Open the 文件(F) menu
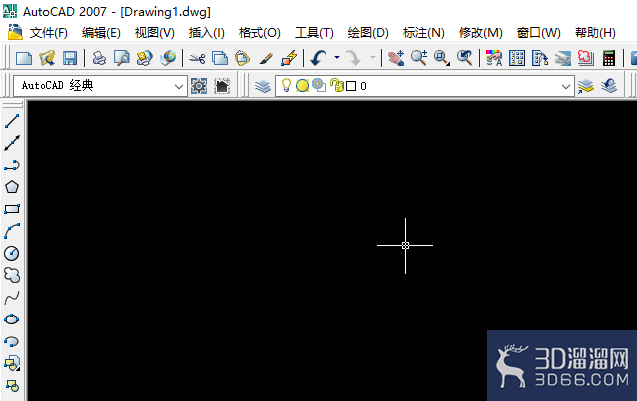The height and width of the screenshot is (401, 637). tap(48, 33)
